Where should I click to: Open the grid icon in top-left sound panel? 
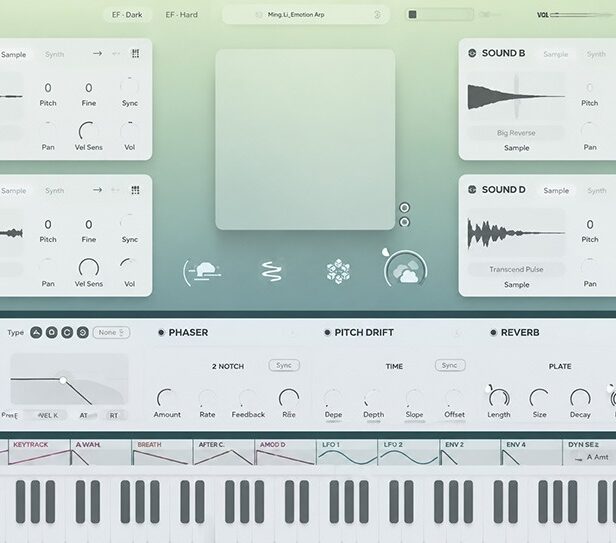click(136, 53)
